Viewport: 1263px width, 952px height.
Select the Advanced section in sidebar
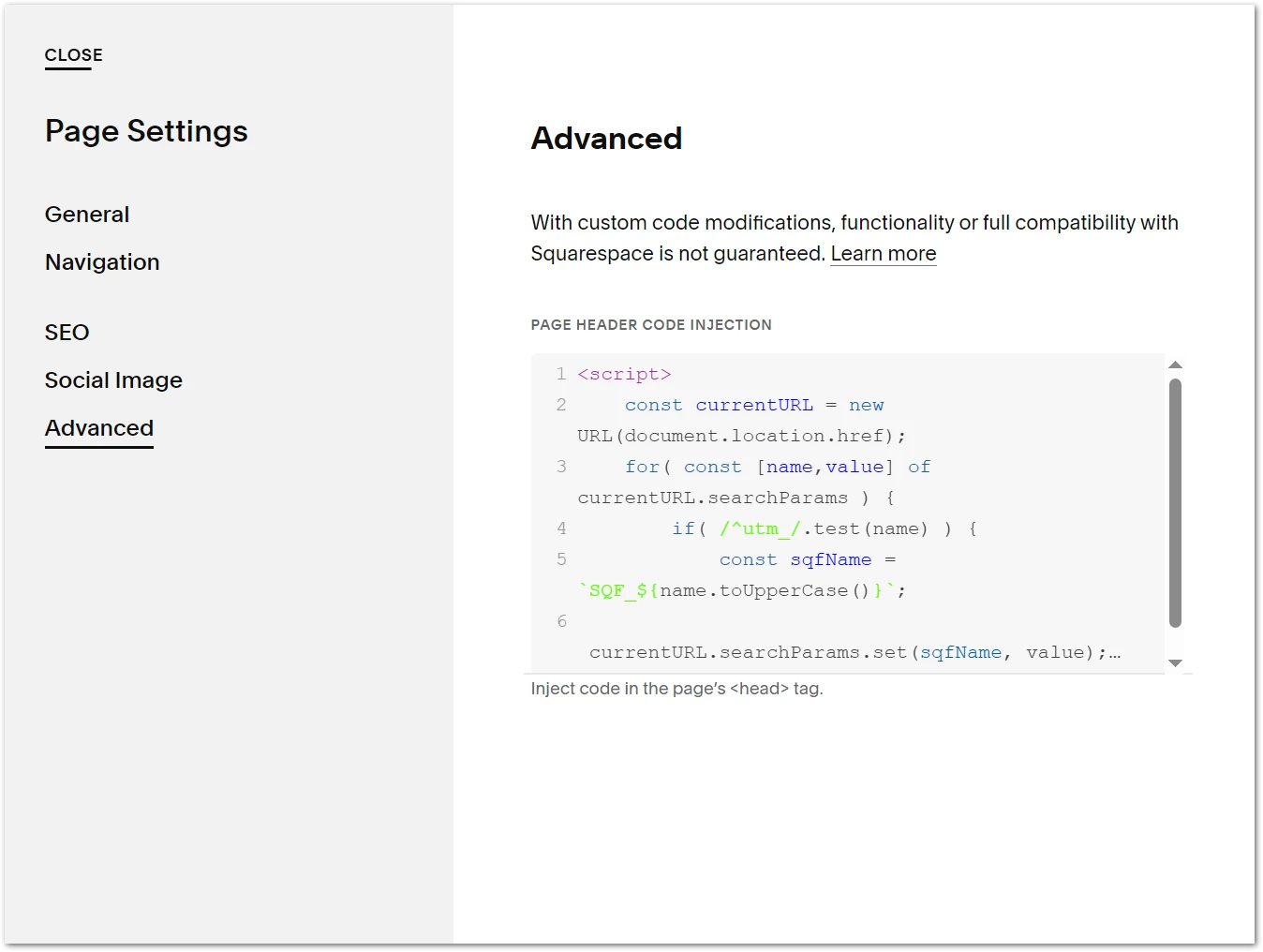(x=99, y=428)
